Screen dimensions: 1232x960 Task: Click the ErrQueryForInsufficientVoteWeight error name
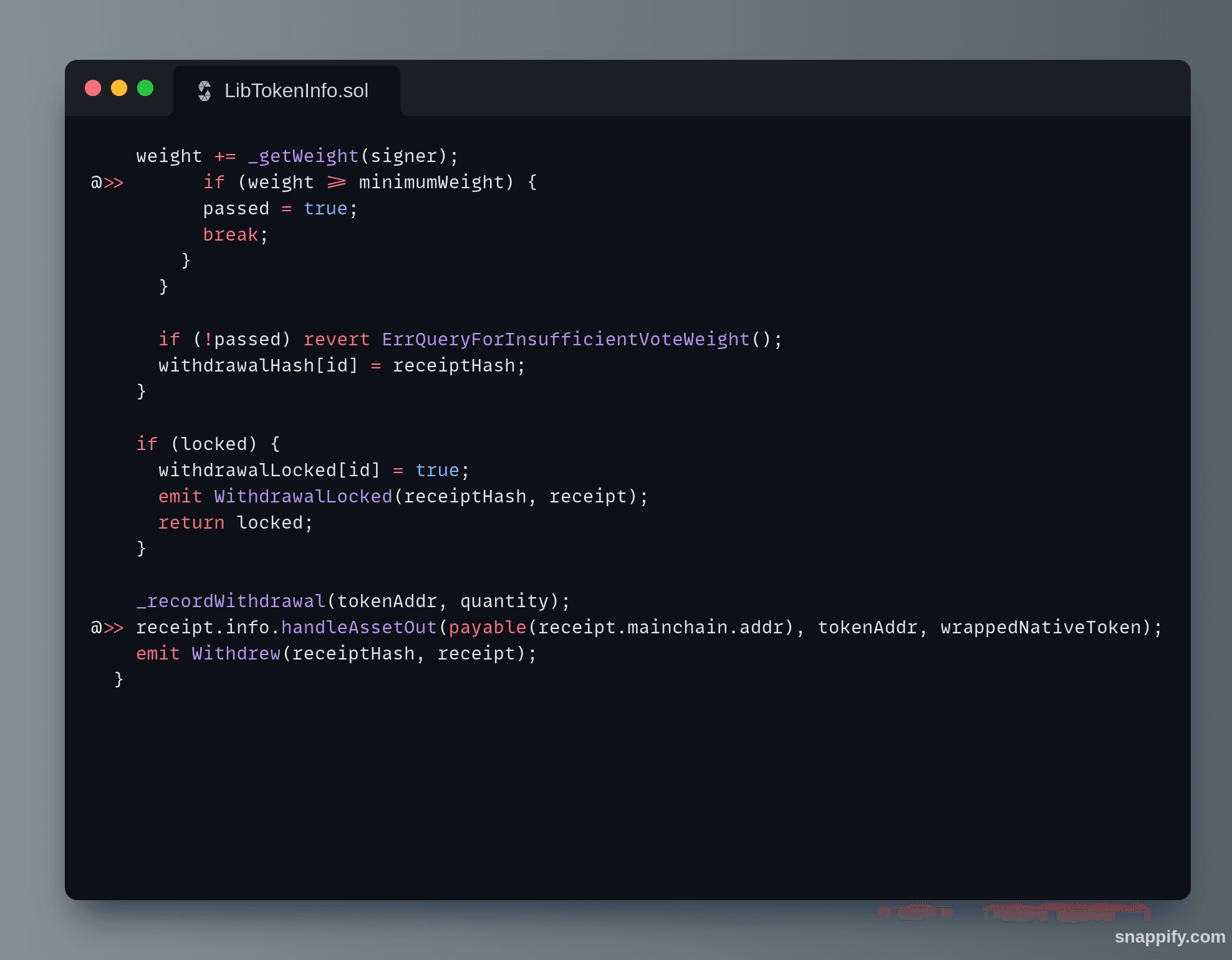click(x=565, y=340)
